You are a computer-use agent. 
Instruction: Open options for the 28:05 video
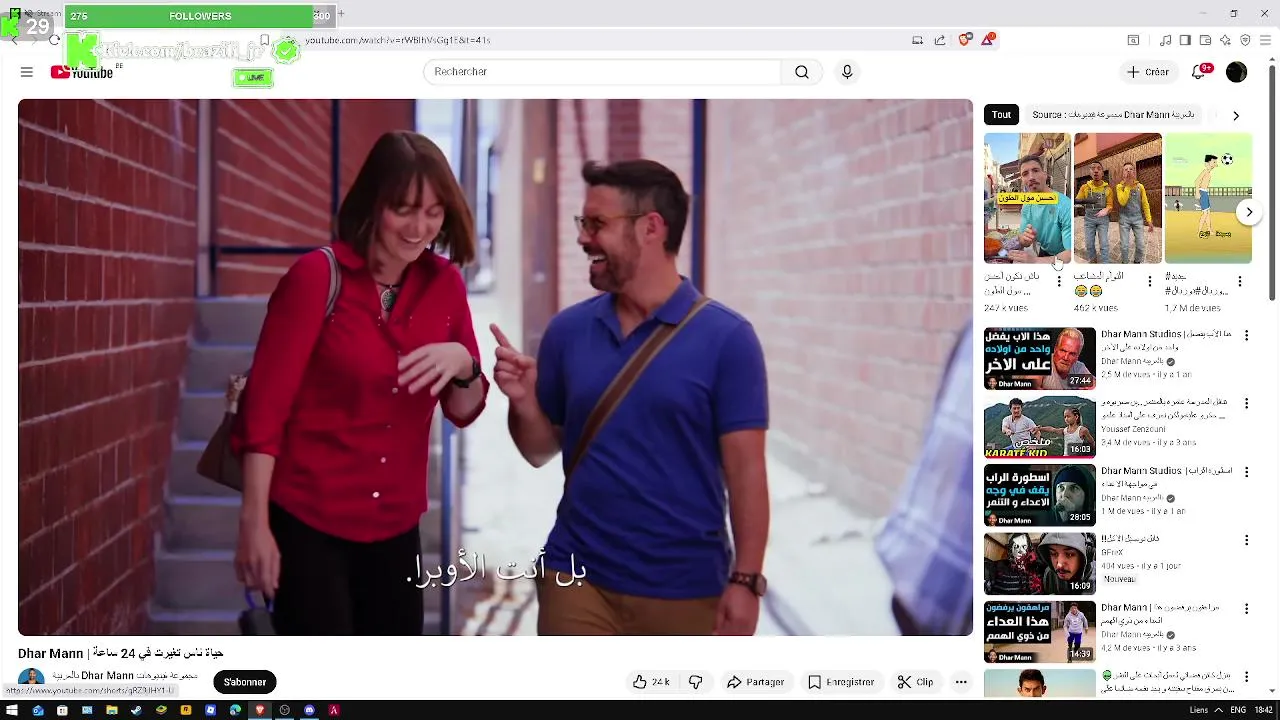(1246, 472)
